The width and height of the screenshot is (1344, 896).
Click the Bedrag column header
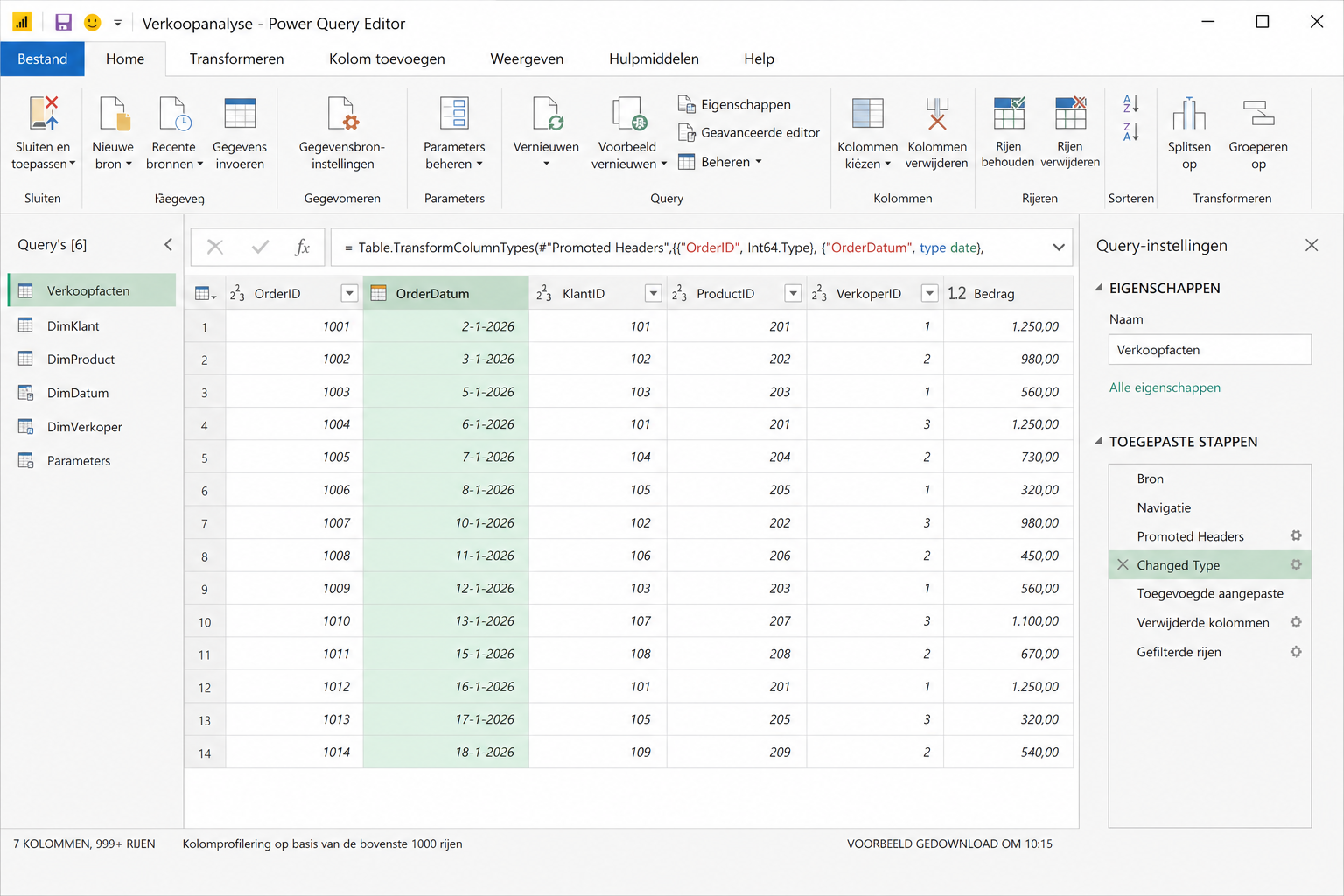[x=1008, y=293]
